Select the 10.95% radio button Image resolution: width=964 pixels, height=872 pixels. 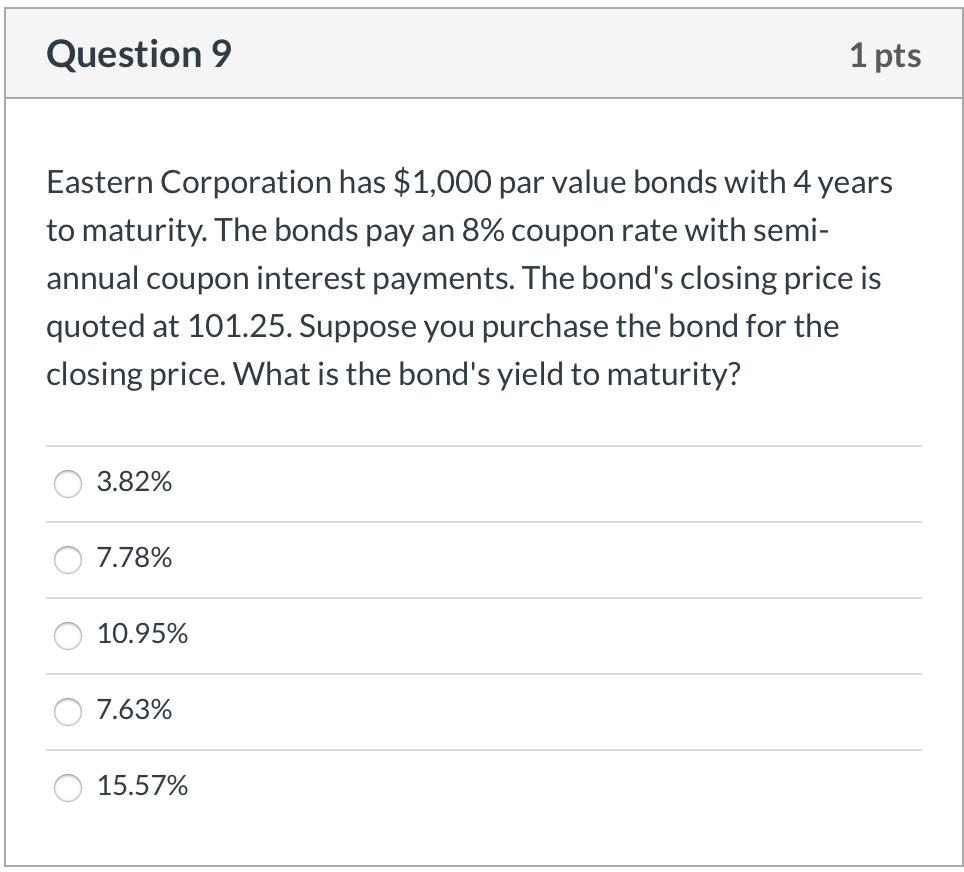[67, 636]
